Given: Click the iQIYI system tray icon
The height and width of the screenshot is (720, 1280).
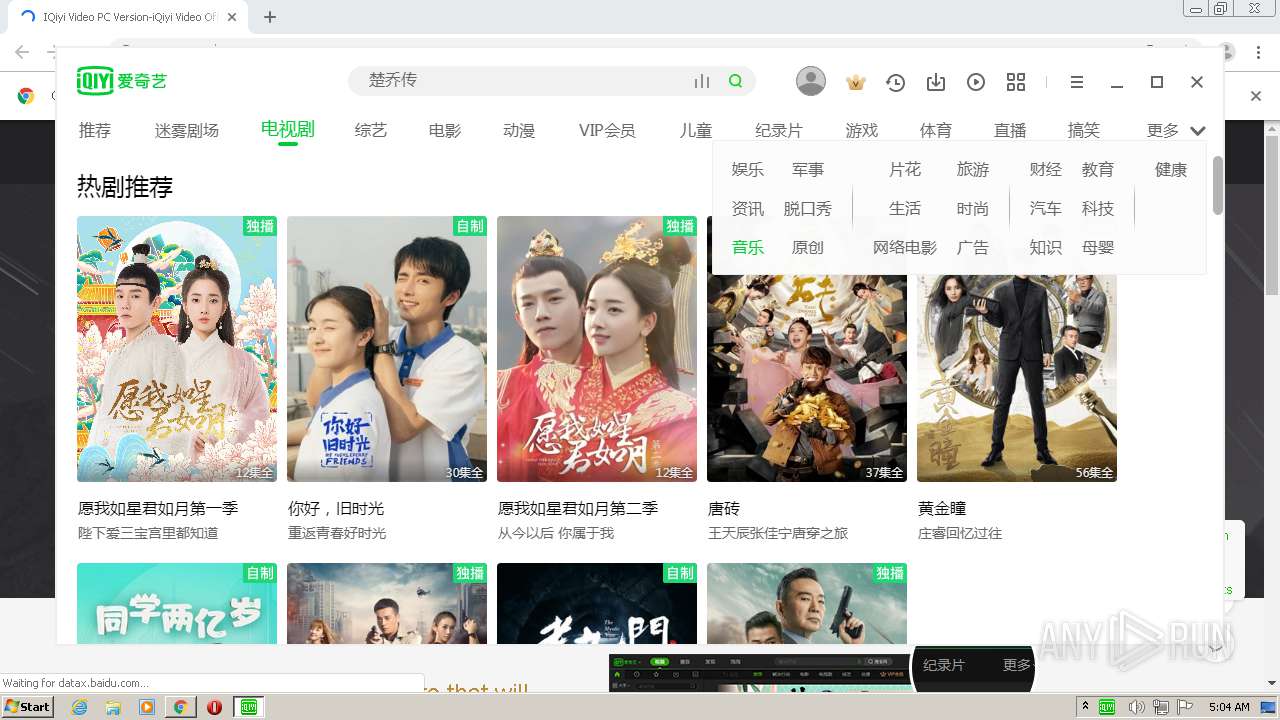Looking at the screenshot, I should (x=1107, y=707).
